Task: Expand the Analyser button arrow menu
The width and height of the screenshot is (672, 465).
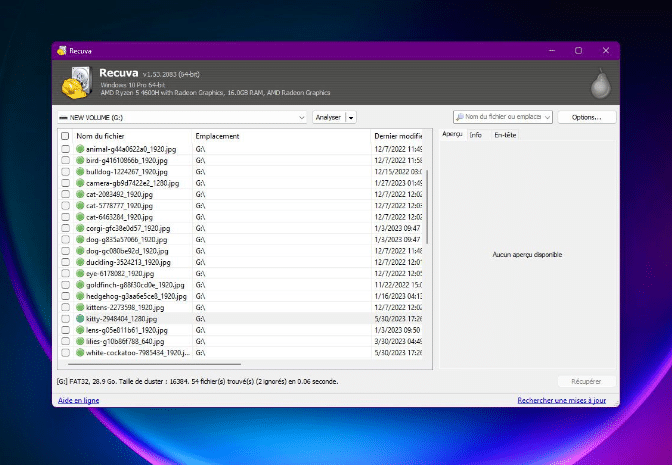Action: click(x=351, y=117)
